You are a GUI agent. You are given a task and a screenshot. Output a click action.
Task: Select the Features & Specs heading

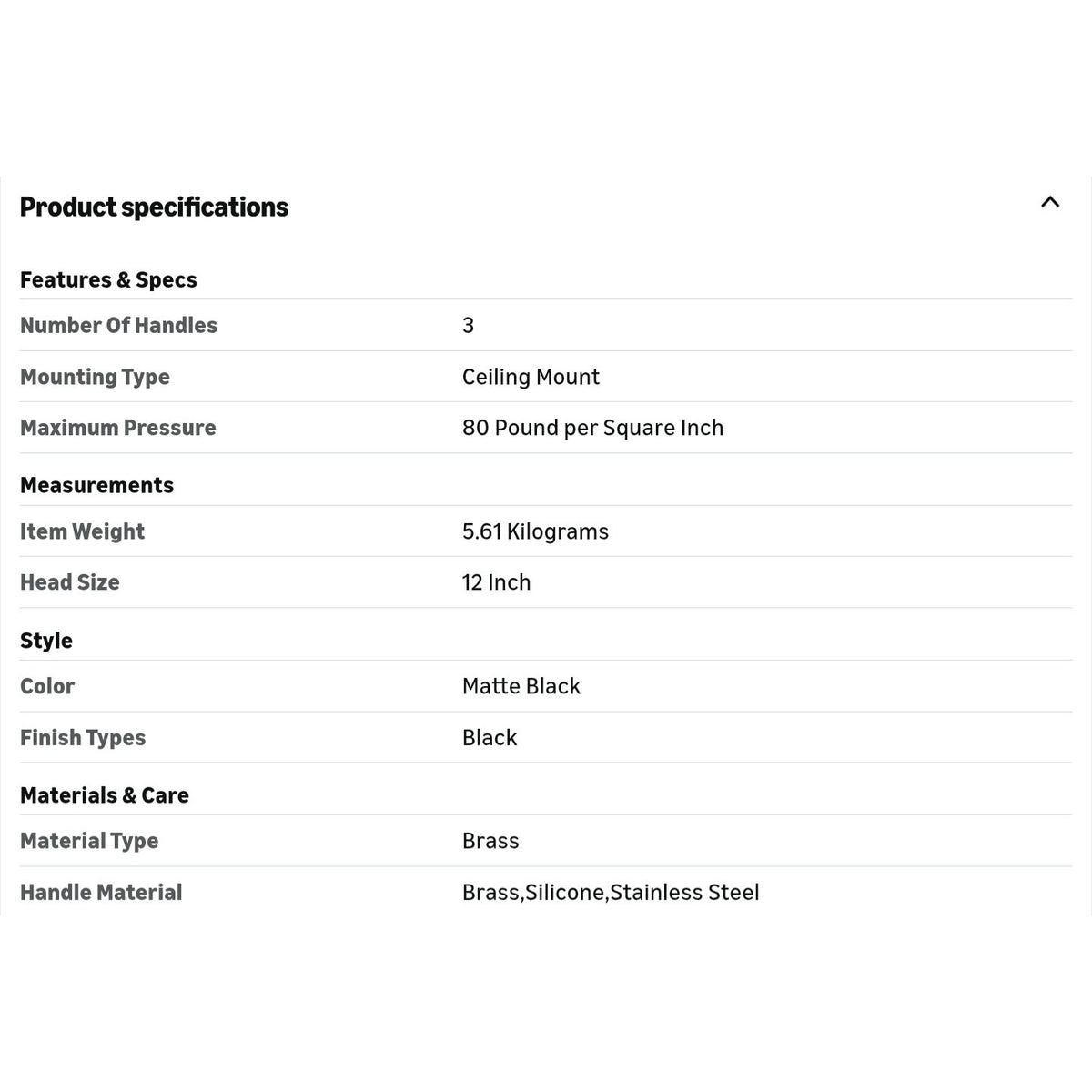click(108, 279)
